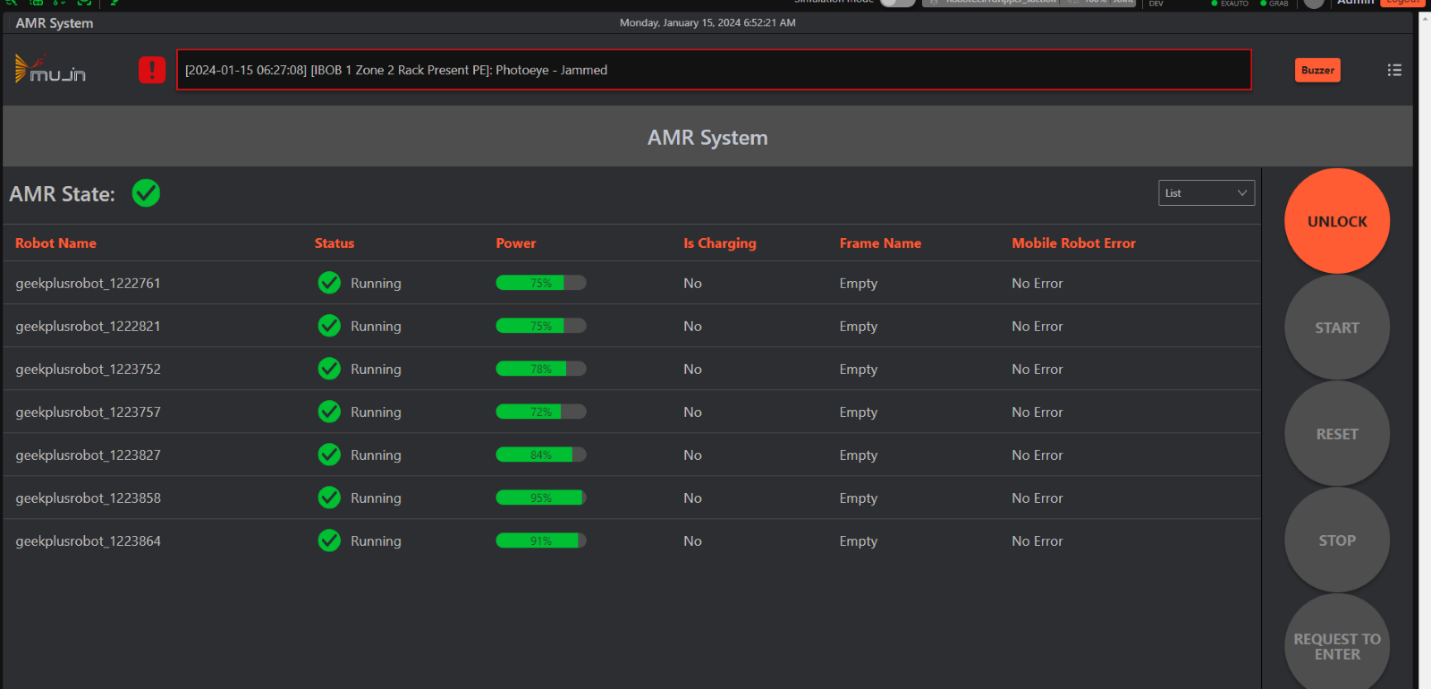The height and width of the screenshot is (689, 1431).
Task: Sort by the Status column header
Action: point(334,243)
